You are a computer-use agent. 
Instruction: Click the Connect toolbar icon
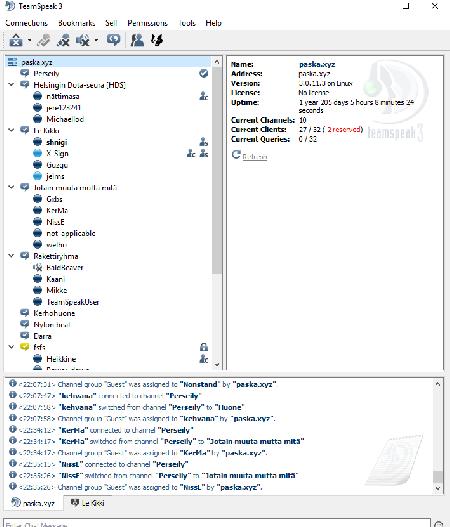[16, 40]
